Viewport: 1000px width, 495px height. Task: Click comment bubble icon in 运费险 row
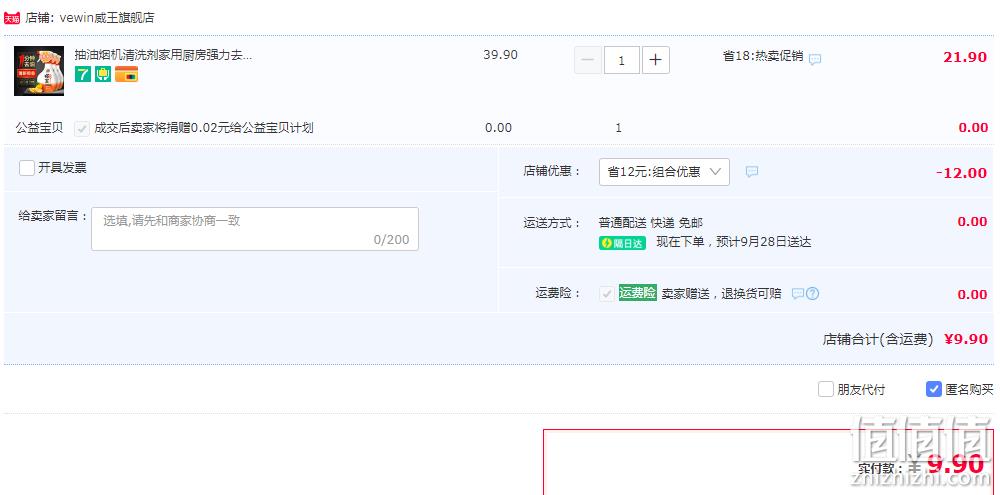(x=797, y=293)
